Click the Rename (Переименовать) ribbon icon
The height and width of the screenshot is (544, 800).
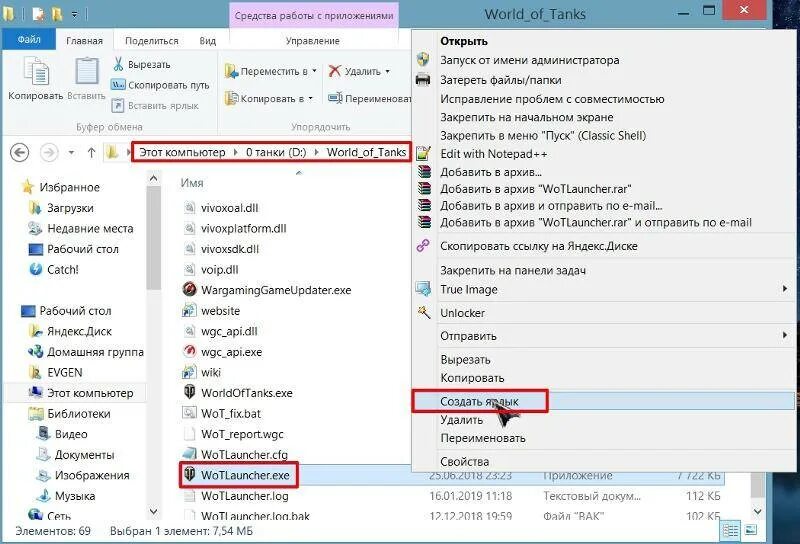tap(335, 98)
